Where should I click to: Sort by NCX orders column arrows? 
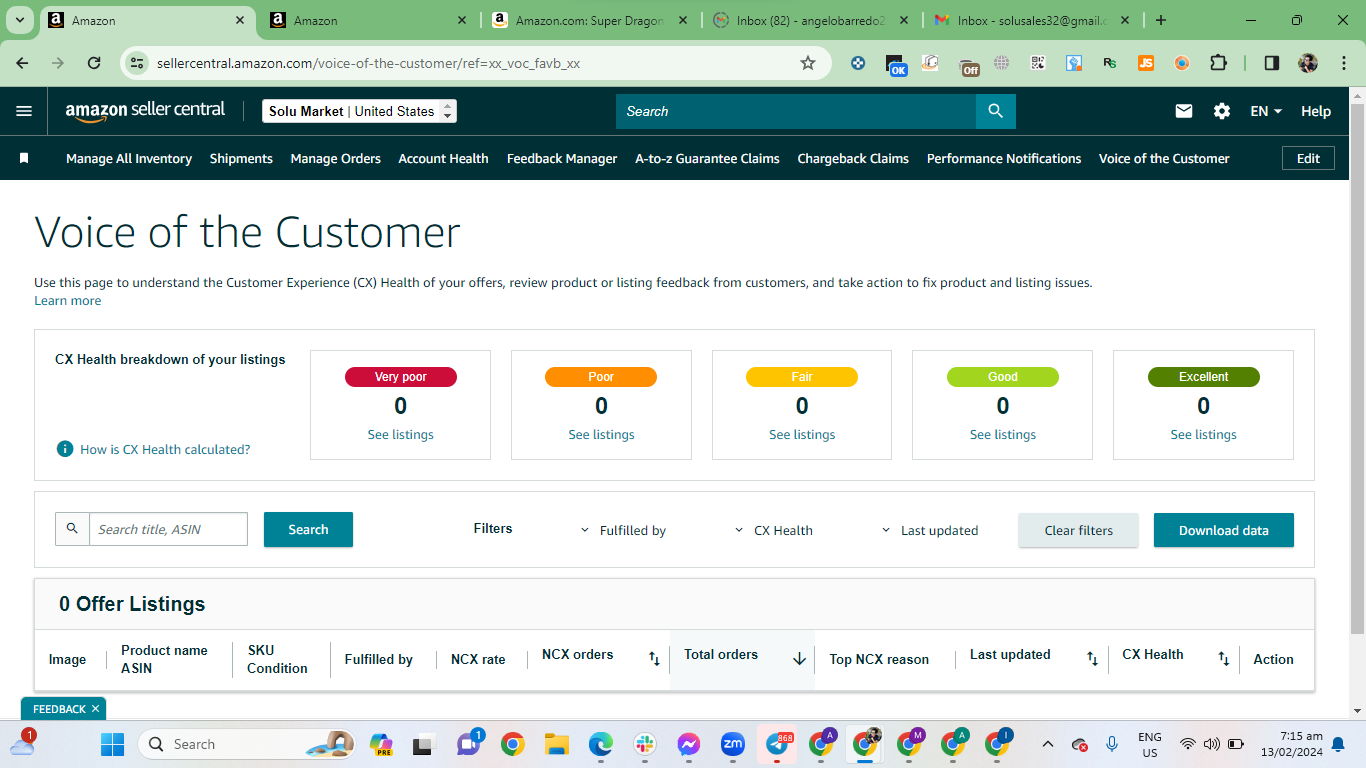point(654,659)
